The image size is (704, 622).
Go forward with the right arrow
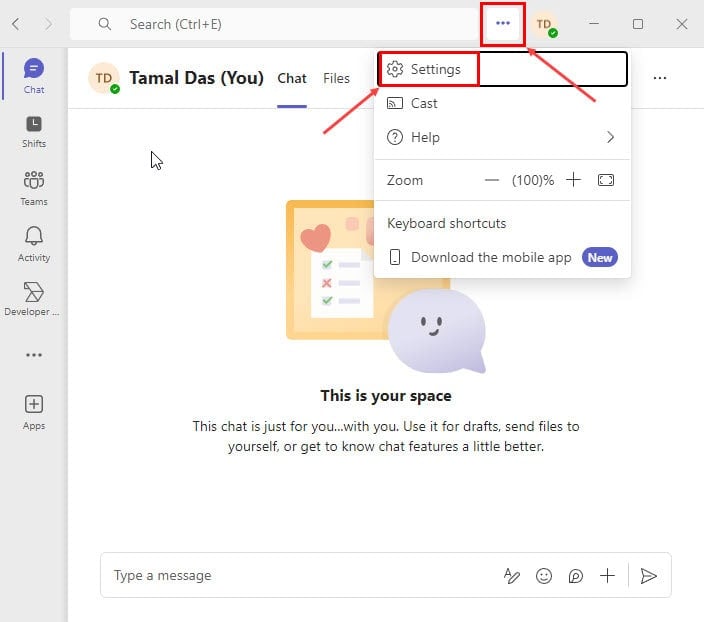48,24
